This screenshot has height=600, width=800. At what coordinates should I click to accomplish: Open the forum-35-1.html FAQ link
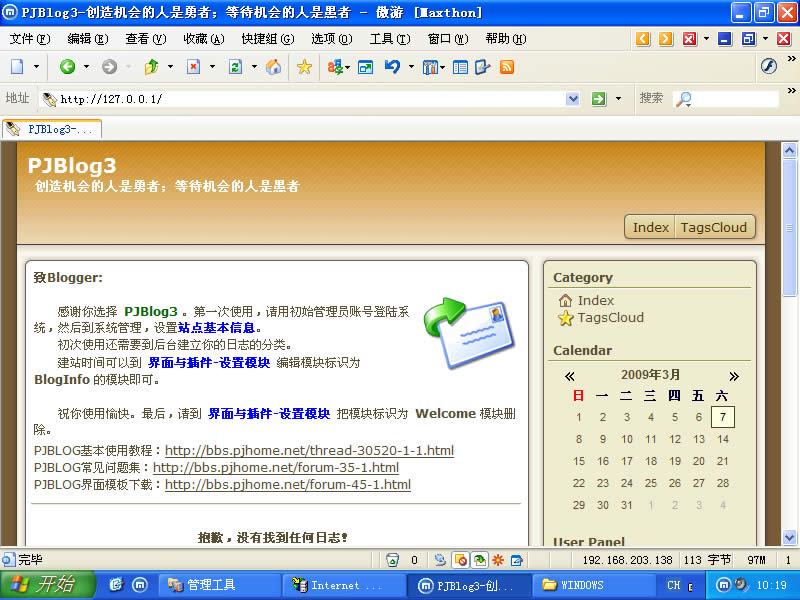[276, 467]
